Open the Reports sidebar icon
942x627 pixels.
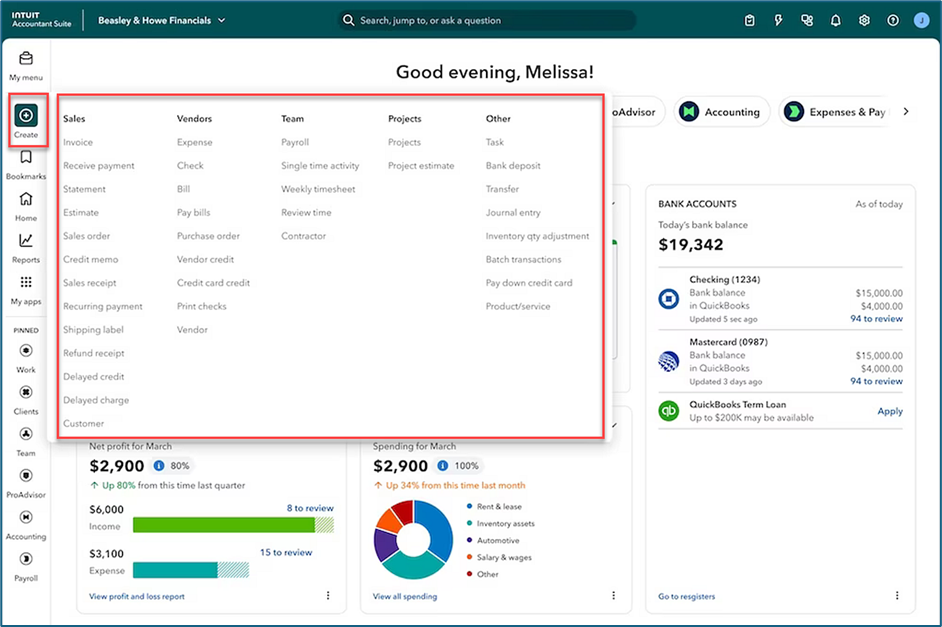26,241
